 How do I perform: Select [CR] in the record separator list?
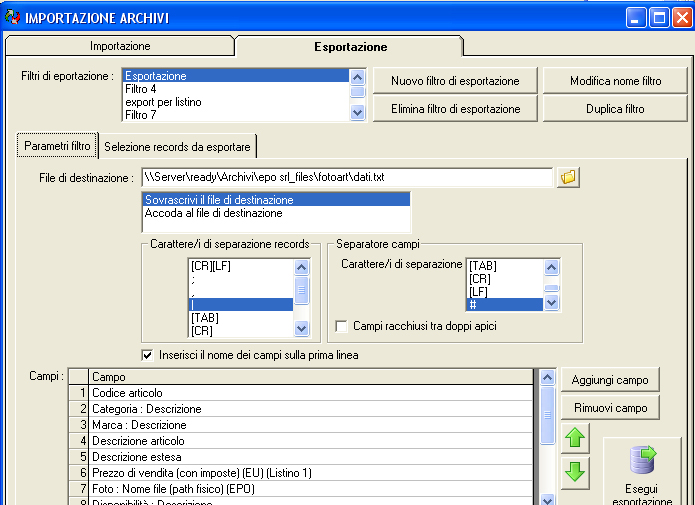(241, 331)
